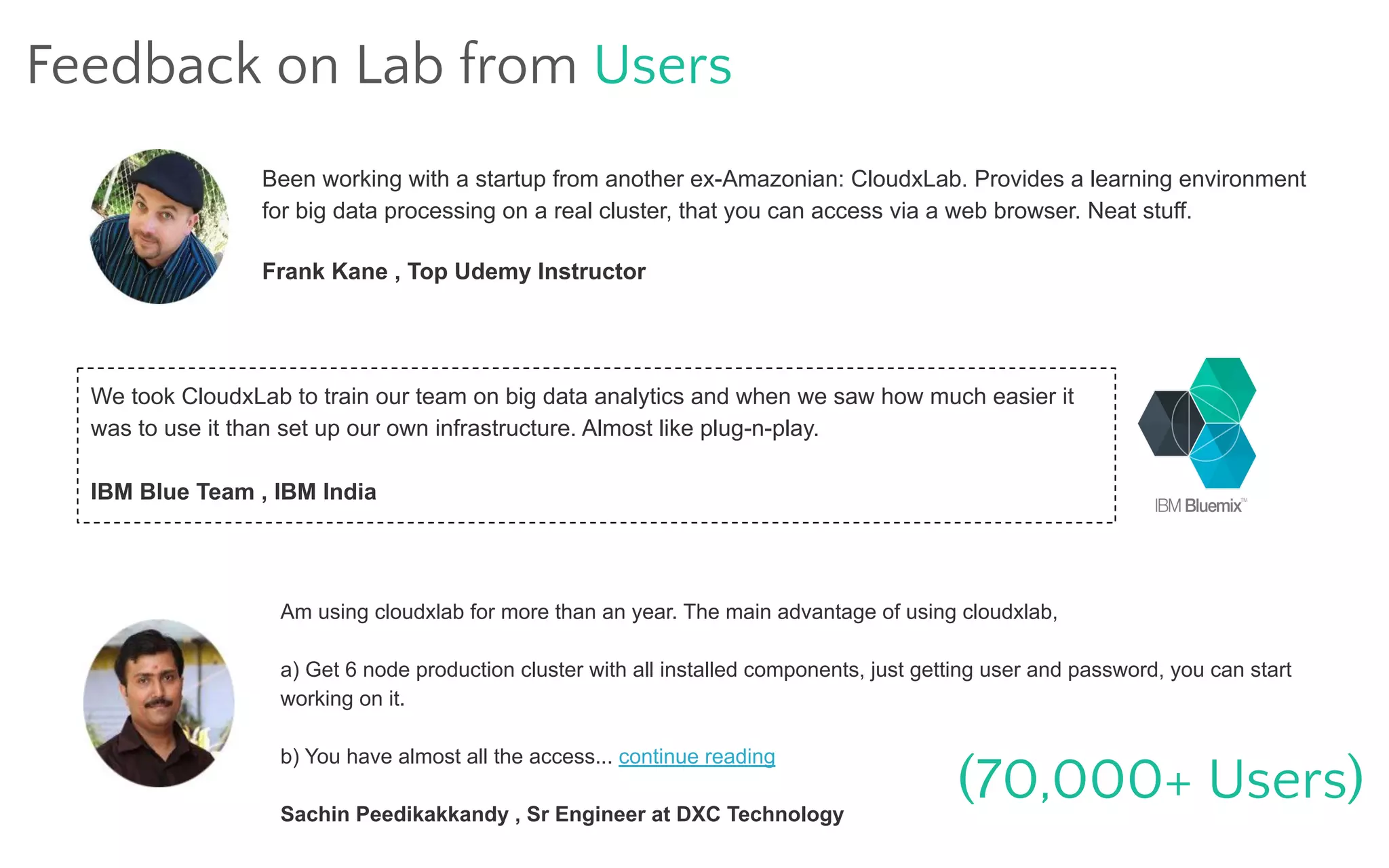This screenshot has width=1389, height=868.
Task: Click point a) about 6 node production cluster
Action: coord(785,670)
